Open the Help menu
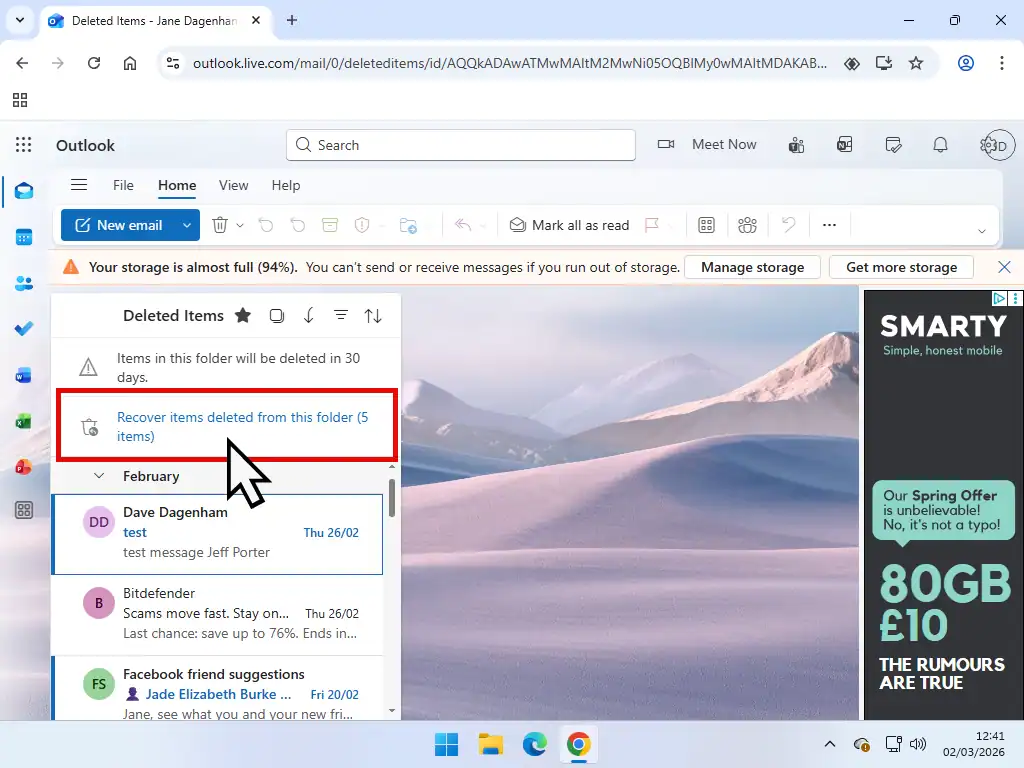 pyautogui.click(x=286, y=185)
